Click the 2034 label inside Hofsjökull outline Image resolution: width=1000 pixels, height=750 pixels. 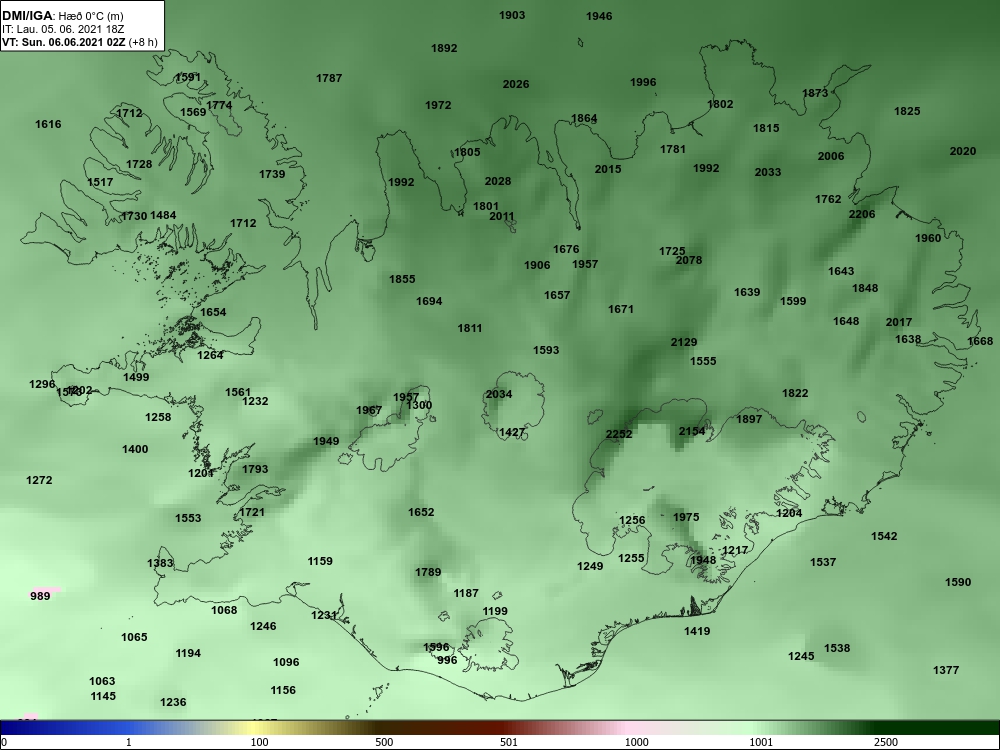click(499, 394)
